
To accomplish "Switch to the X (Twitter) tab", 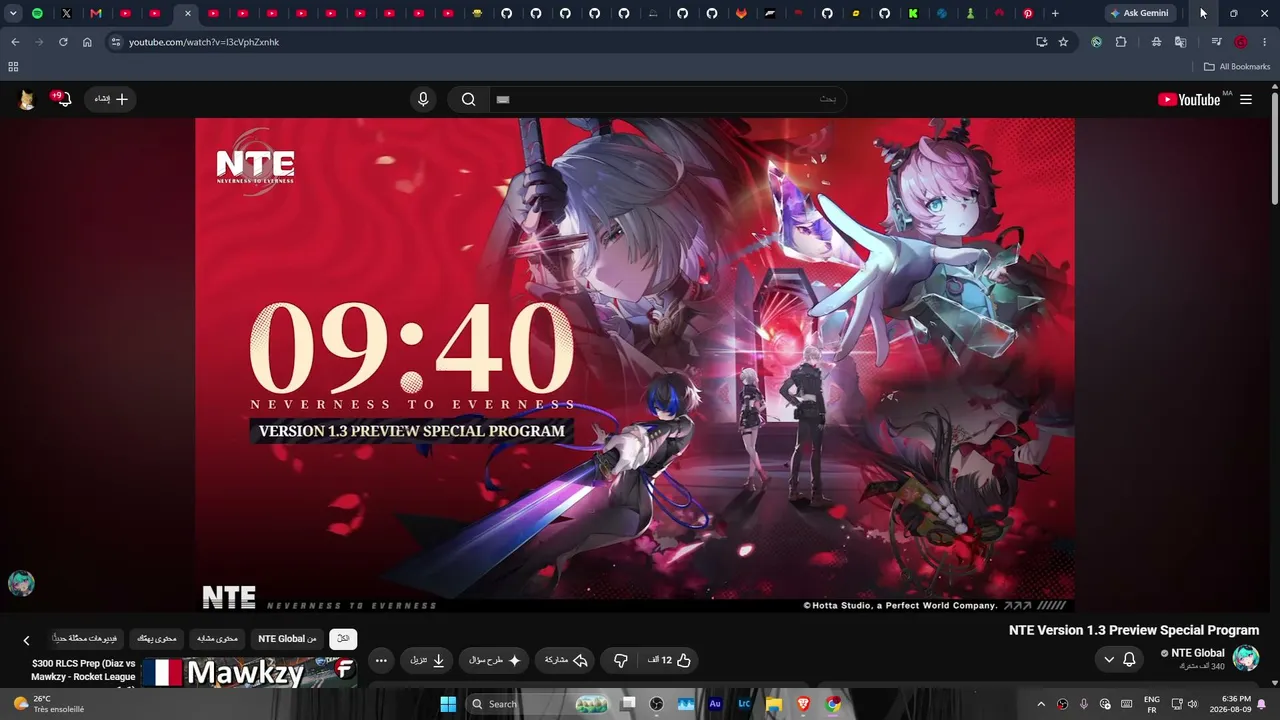I will 66,14.
